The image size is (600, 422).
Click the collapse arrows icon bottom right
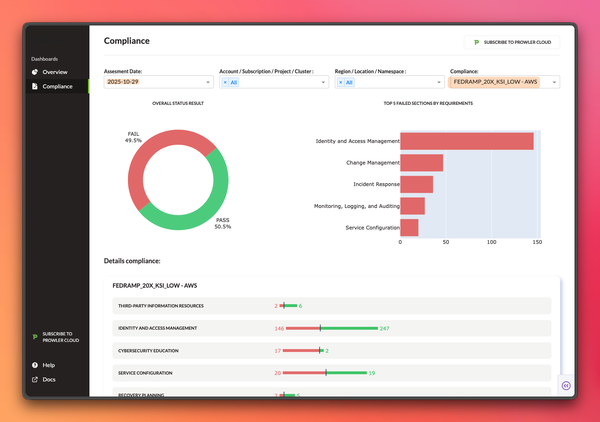(565, 385)
